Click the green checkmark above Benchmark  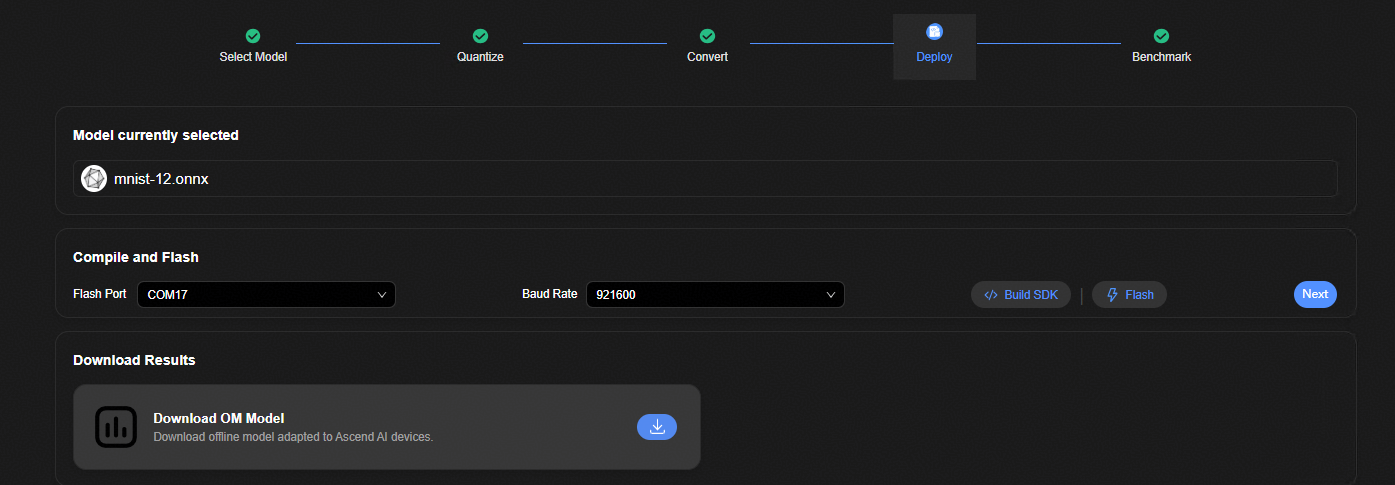coord(1161,36)
